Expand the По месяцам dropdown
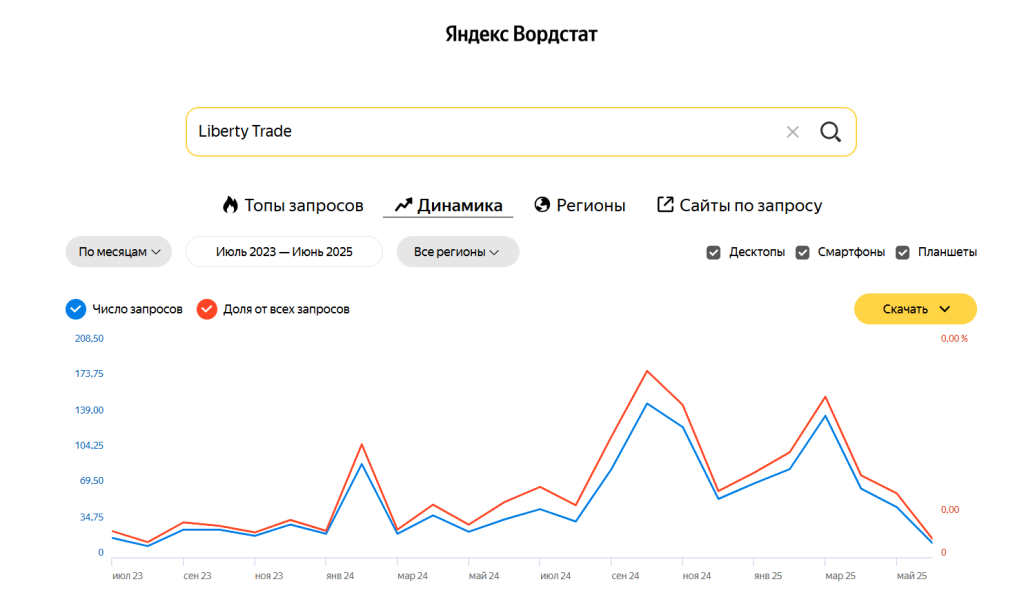The image size is (1024, 604). [x=119, y=252]
